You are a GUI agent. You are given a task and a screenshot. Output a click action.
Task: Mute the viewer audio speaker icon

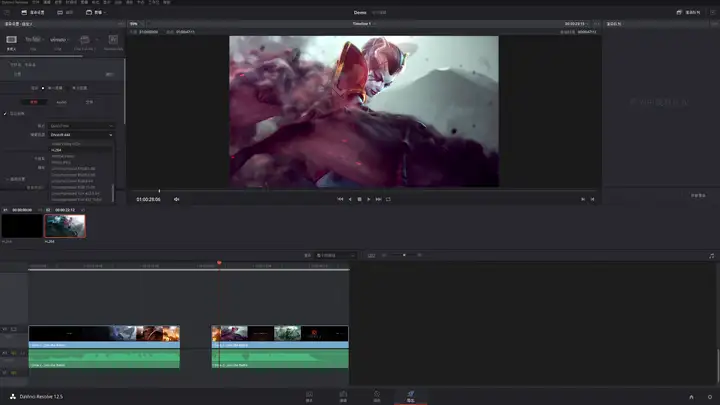click(x=176, y=199)
